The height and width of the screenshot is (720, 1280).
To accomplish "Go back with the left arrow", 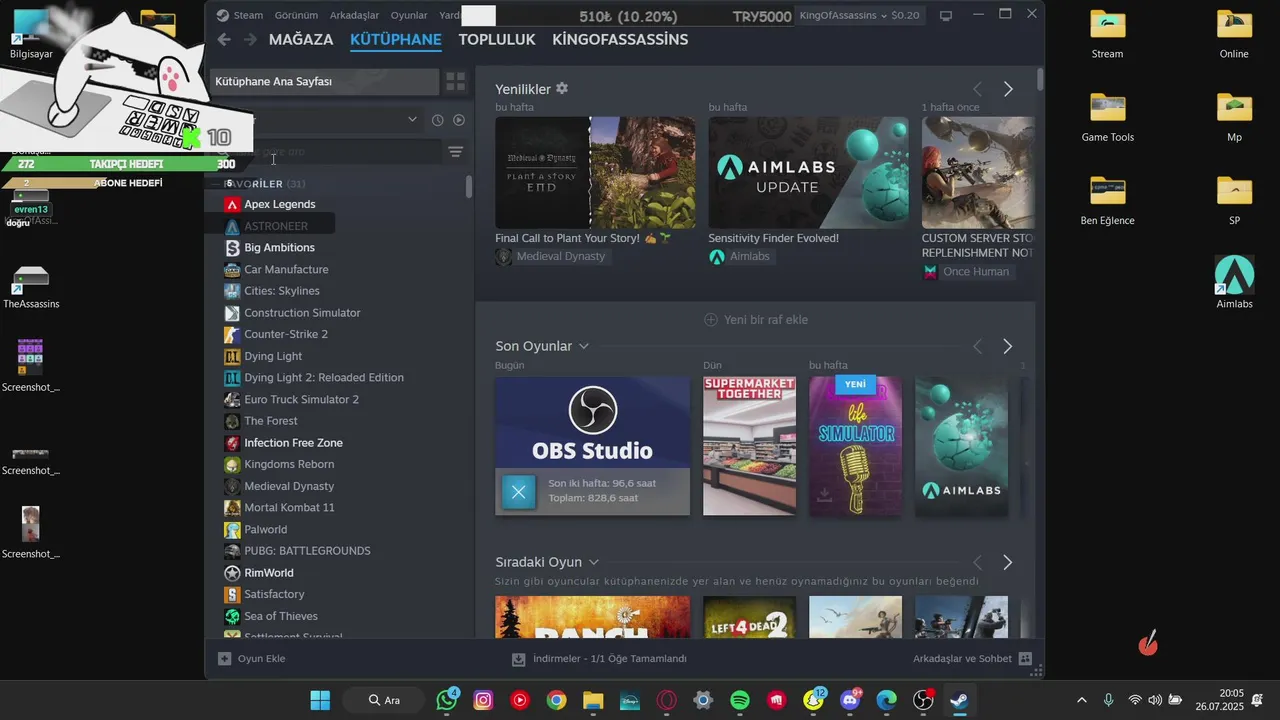I will point(224,39).
